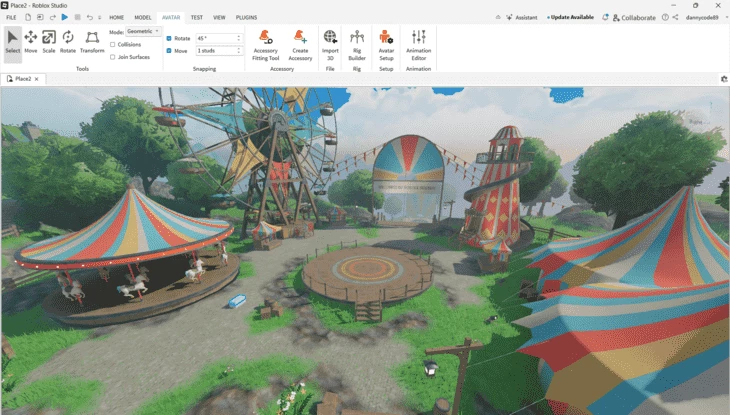
Task: Click the Collaborate button
Action: coord(634,17)
